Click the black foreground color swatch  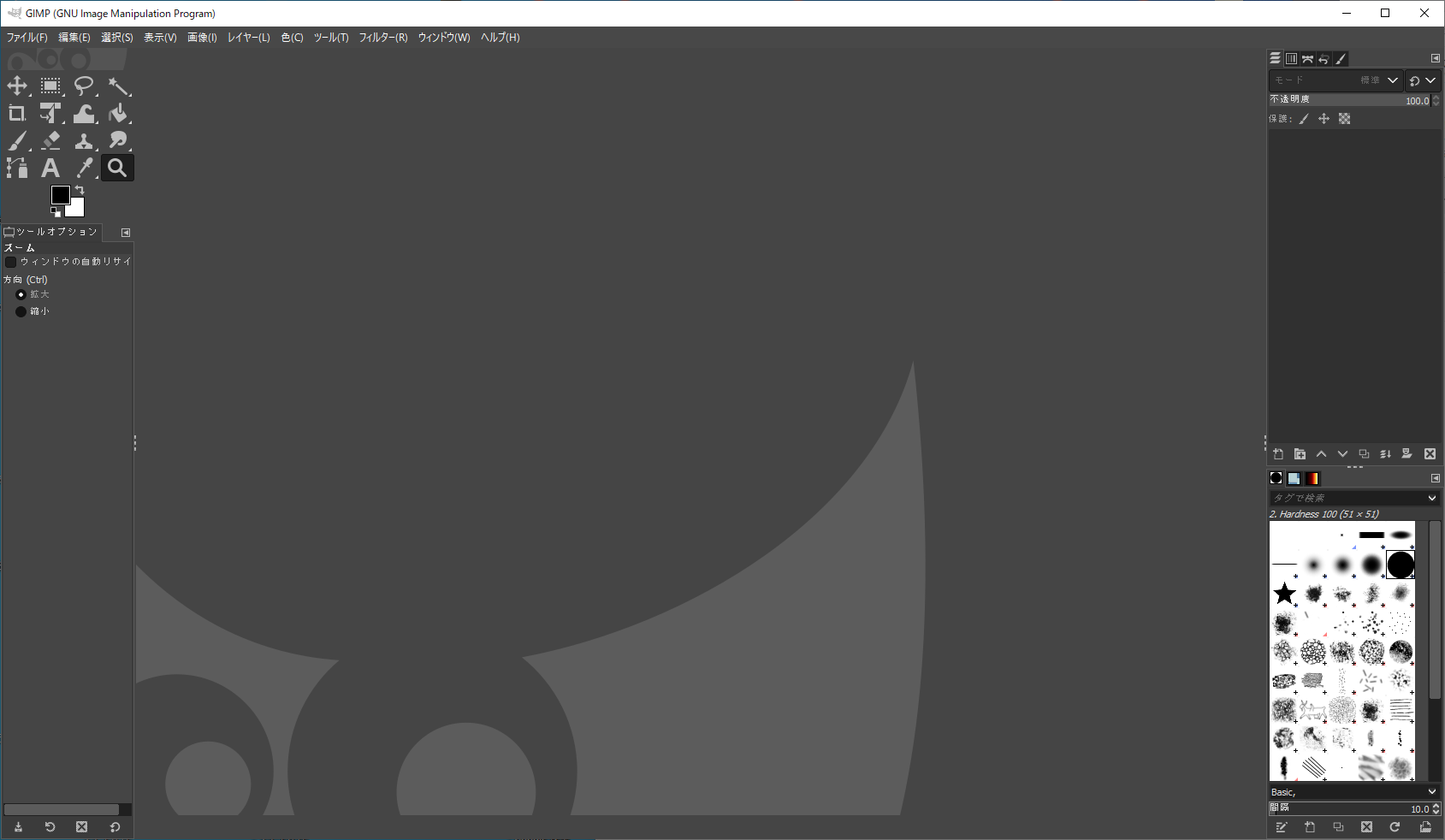pos(60,195)
